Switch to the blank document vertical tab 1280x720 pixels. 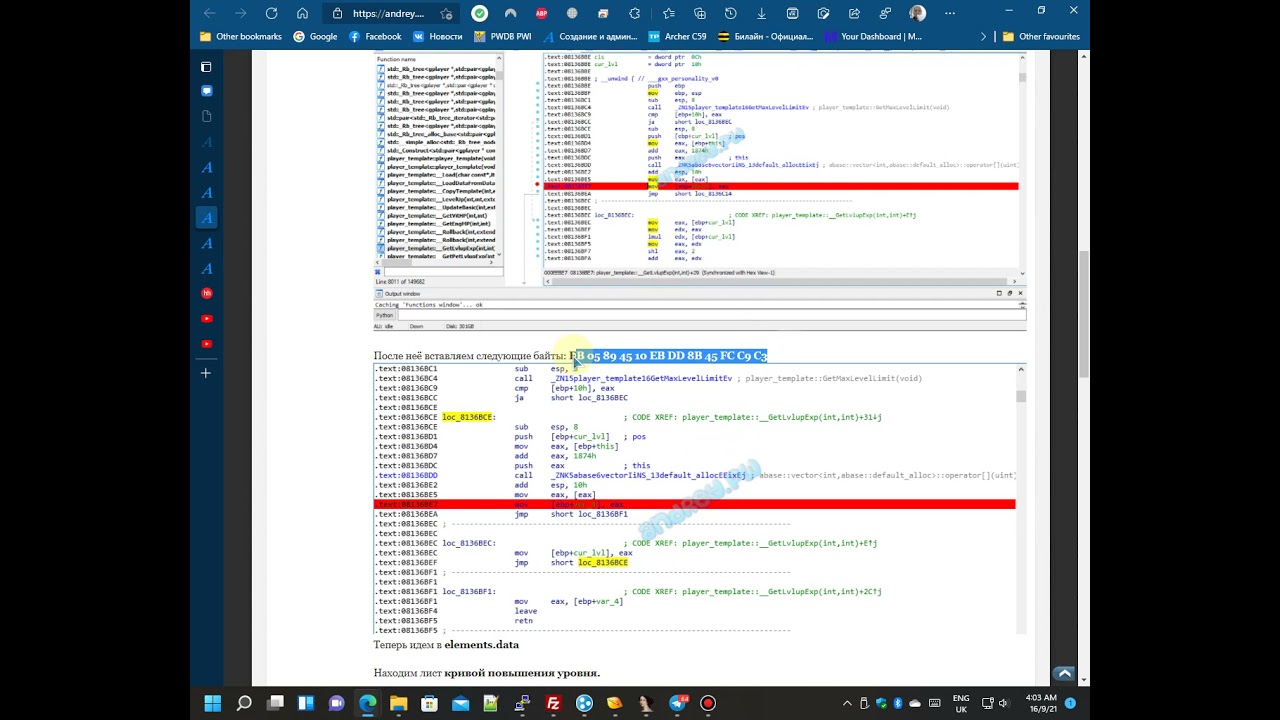pyautogui.click(x=206, y=116)
